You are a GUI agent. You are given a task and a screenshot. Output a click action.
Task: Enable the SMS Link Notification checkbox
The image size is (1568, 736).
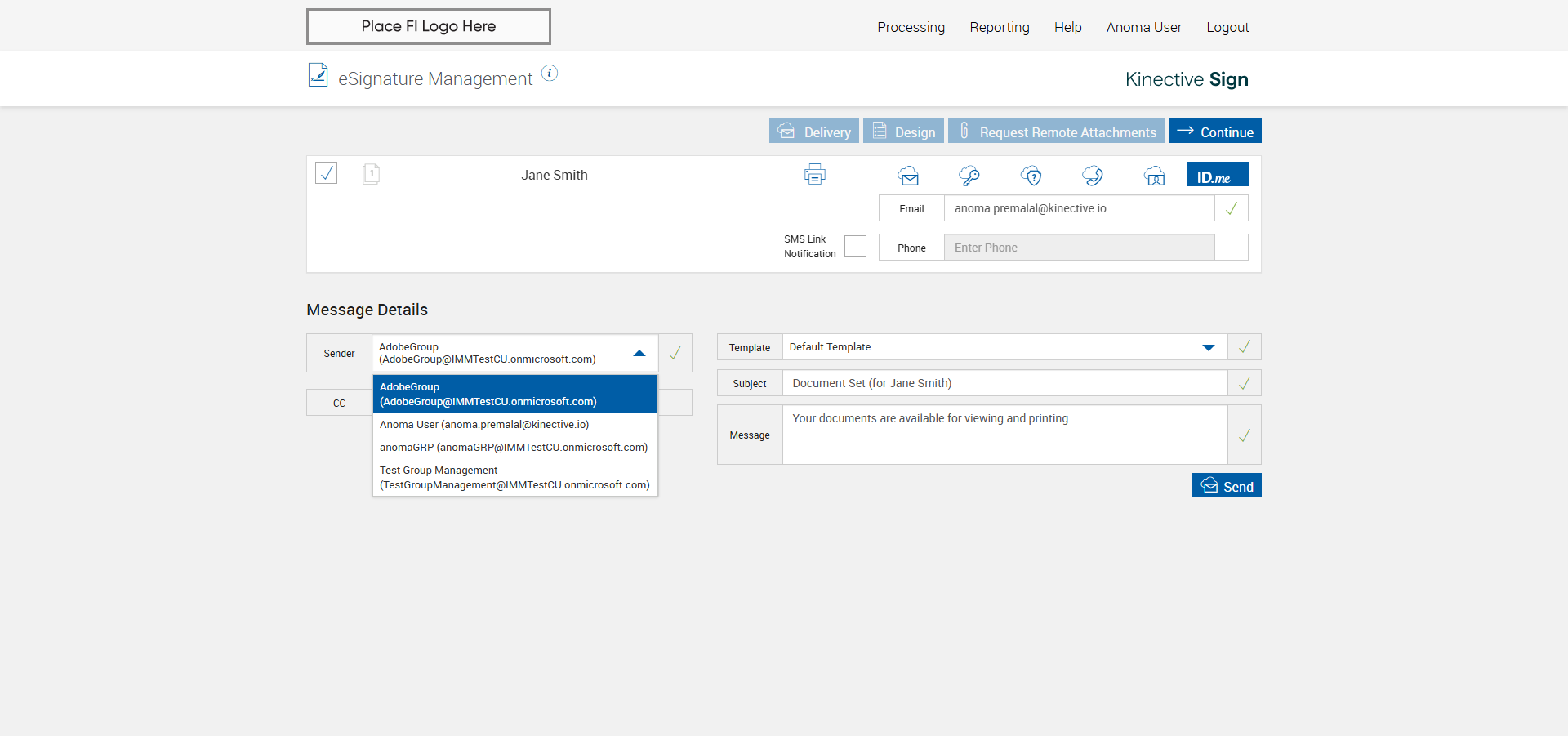point(855,246)
